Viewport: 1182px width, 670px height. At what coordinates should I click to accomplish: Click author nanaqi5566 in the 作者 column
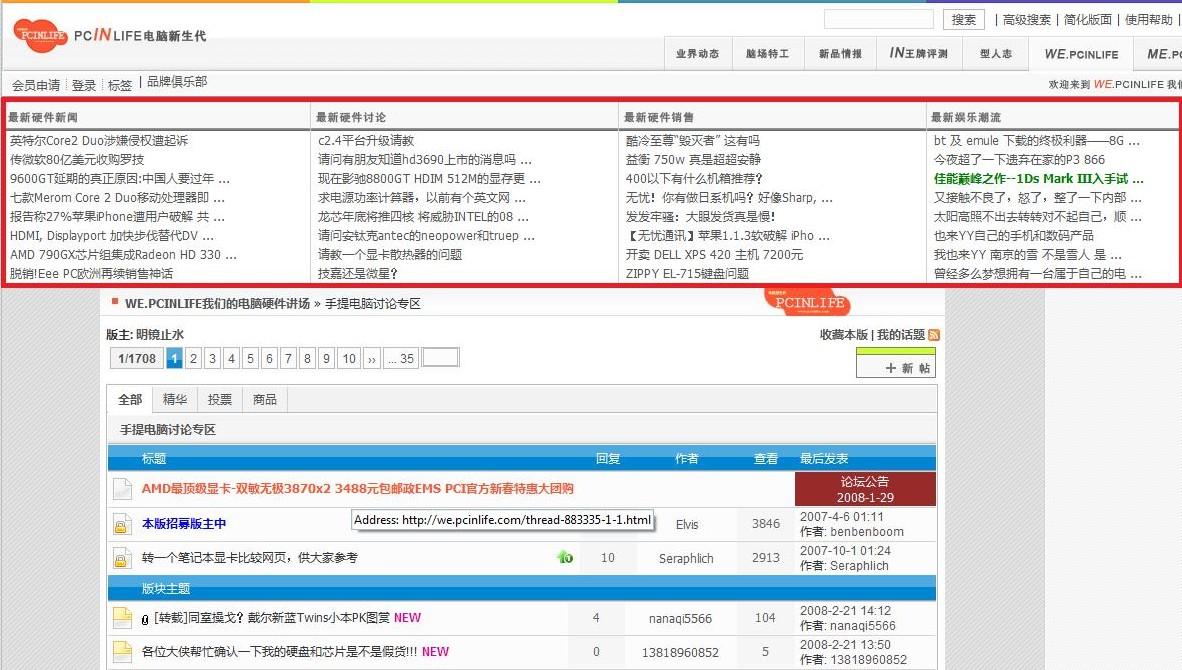pyautogui.click(x=680, y=619)
